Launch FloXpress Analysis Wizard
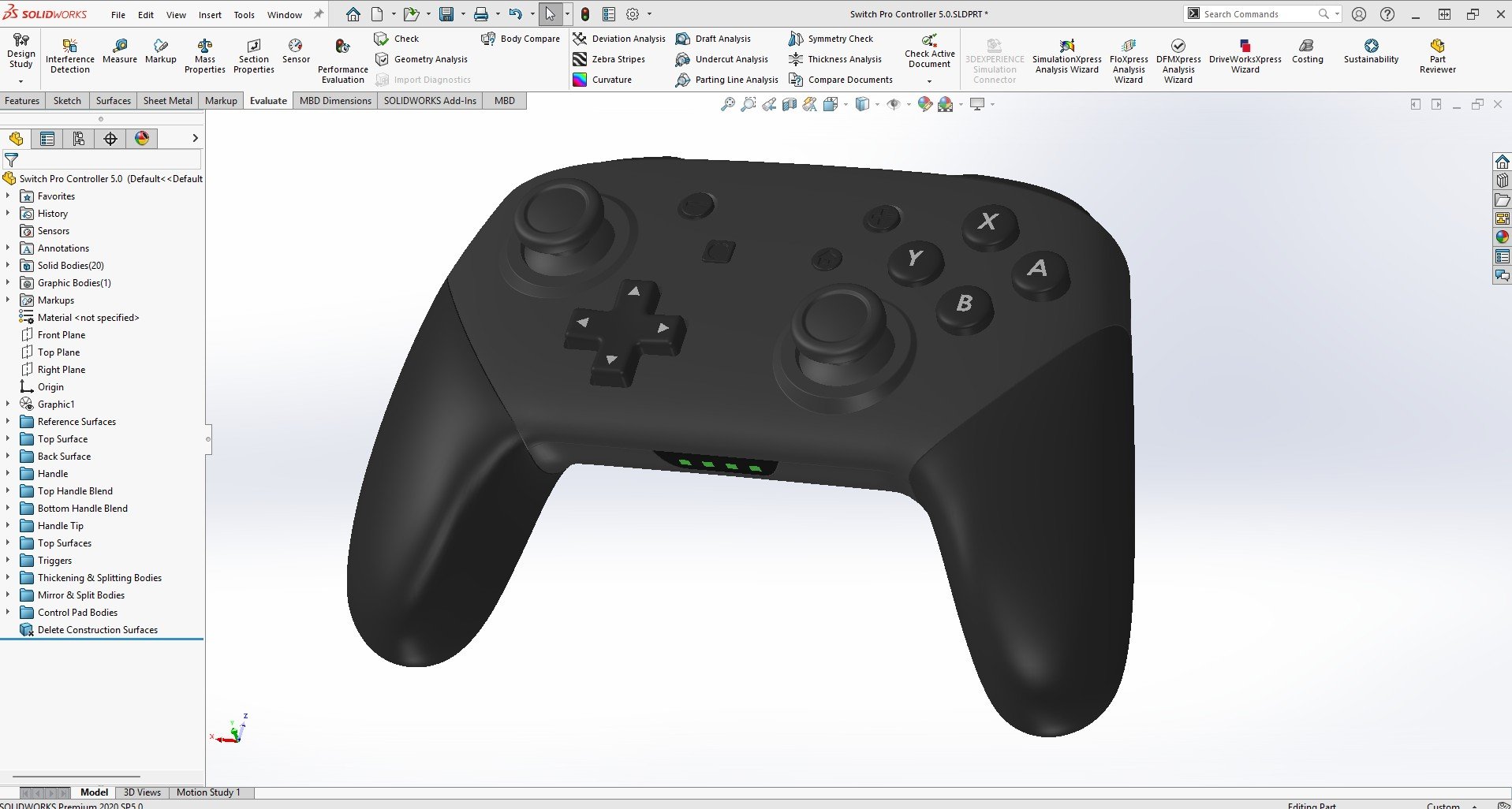Viewport: 1512px width, 809px height. 1129,61
